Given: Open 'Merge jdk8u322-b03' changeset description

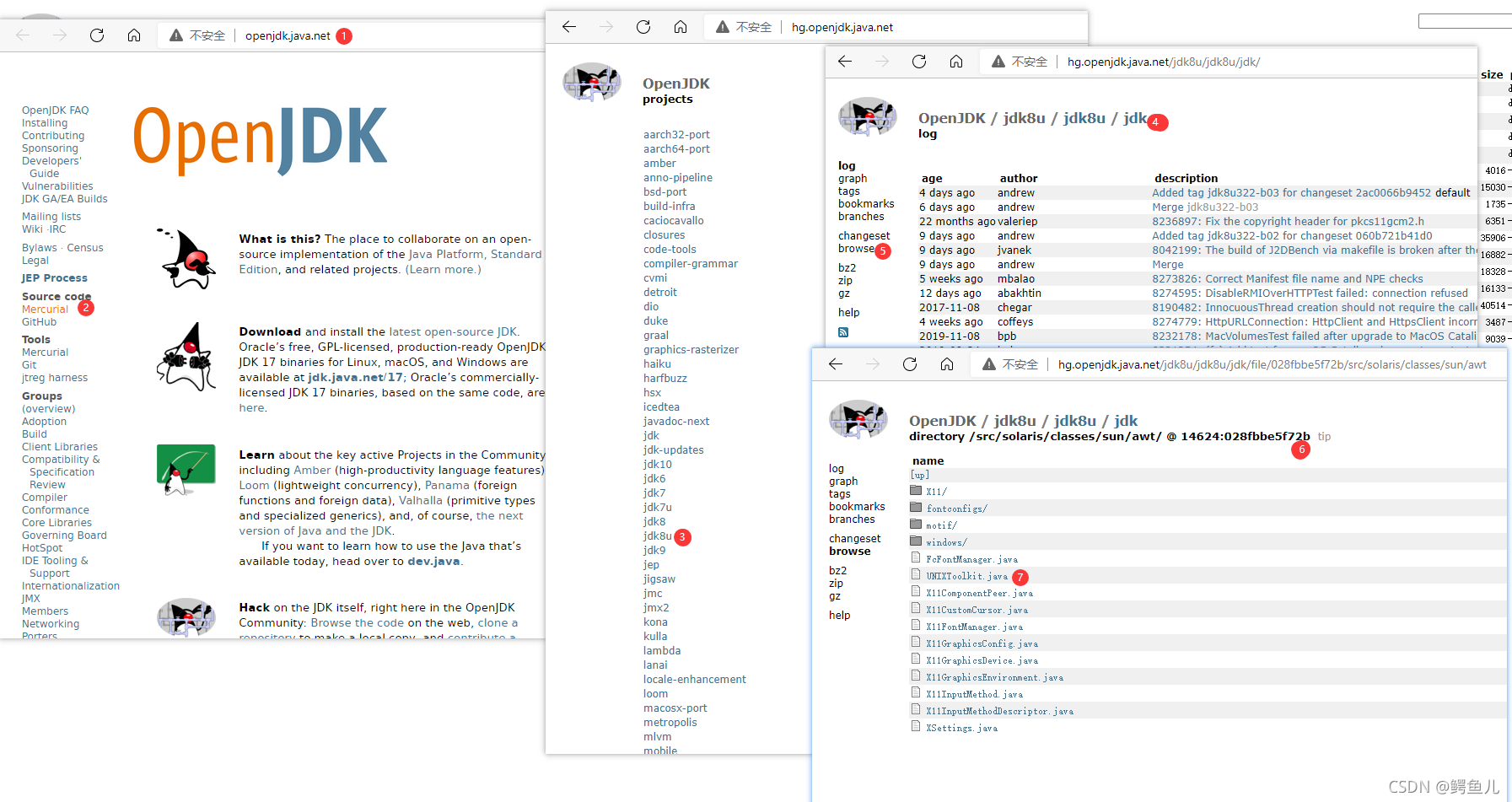Looking at the screenshot, I should [1205, 207].
